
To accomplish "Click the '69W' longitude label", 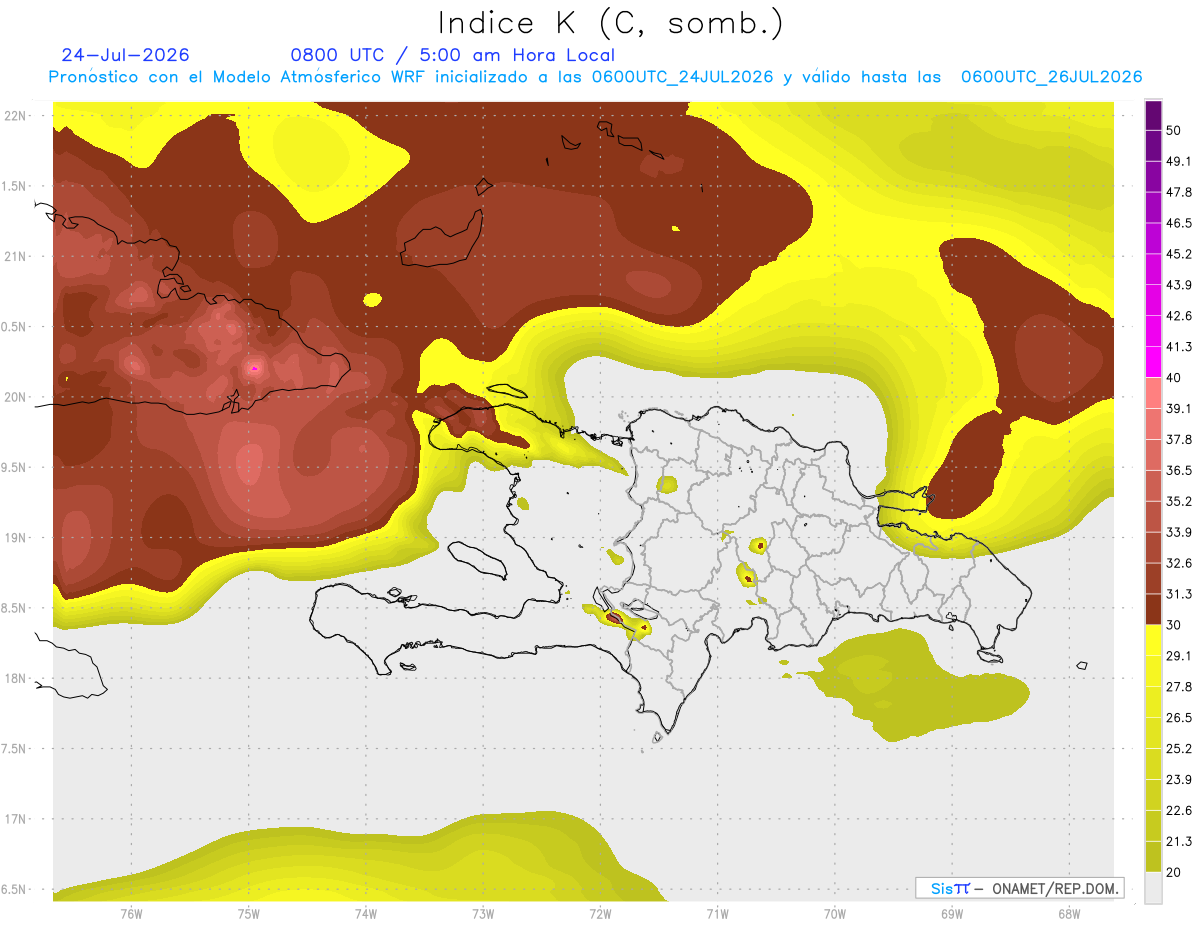I will 952,914.
